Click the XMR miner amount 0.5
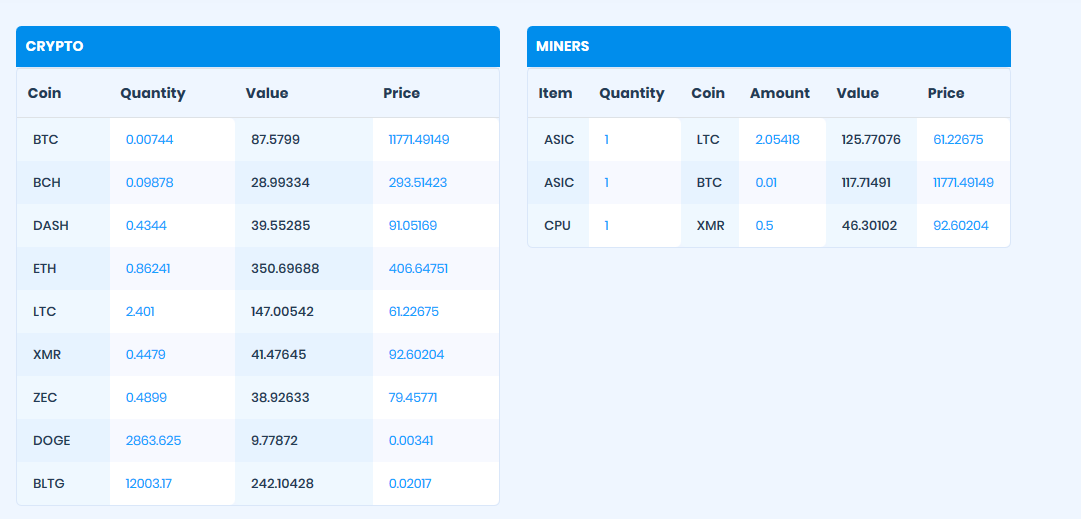The height and width of the screenshot is (519, 1081). tap(764, 226)
